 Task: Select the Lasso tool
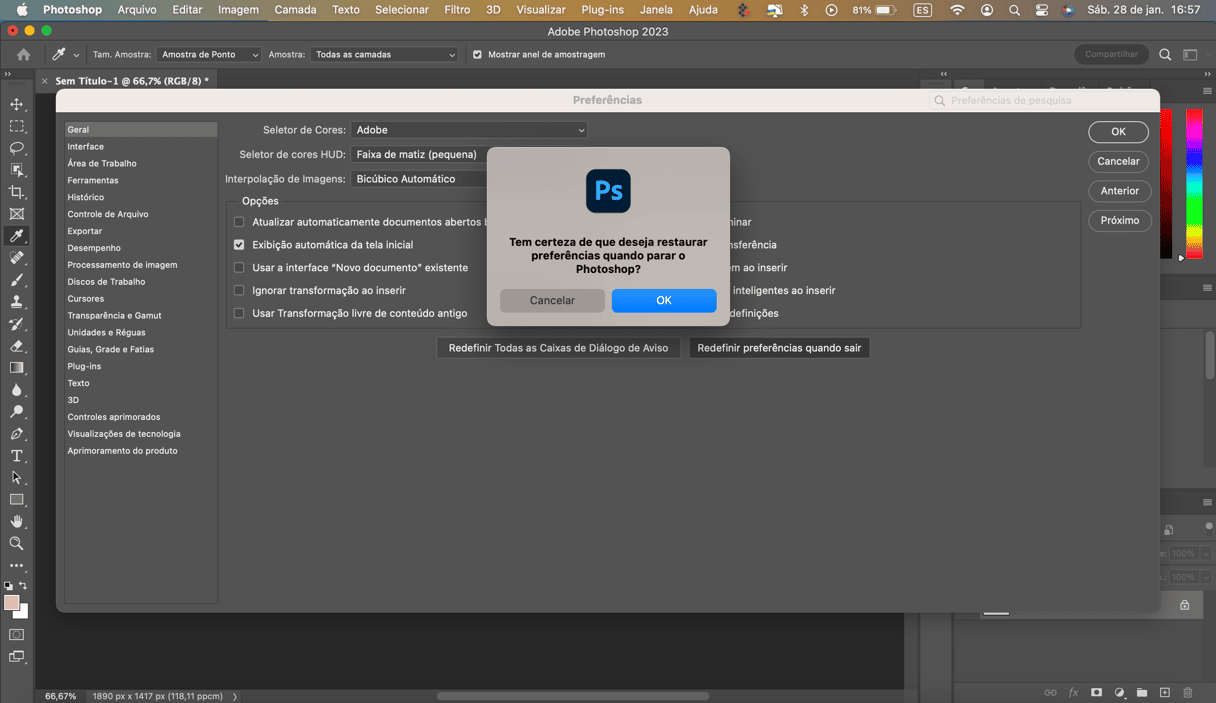coord(17,148)
